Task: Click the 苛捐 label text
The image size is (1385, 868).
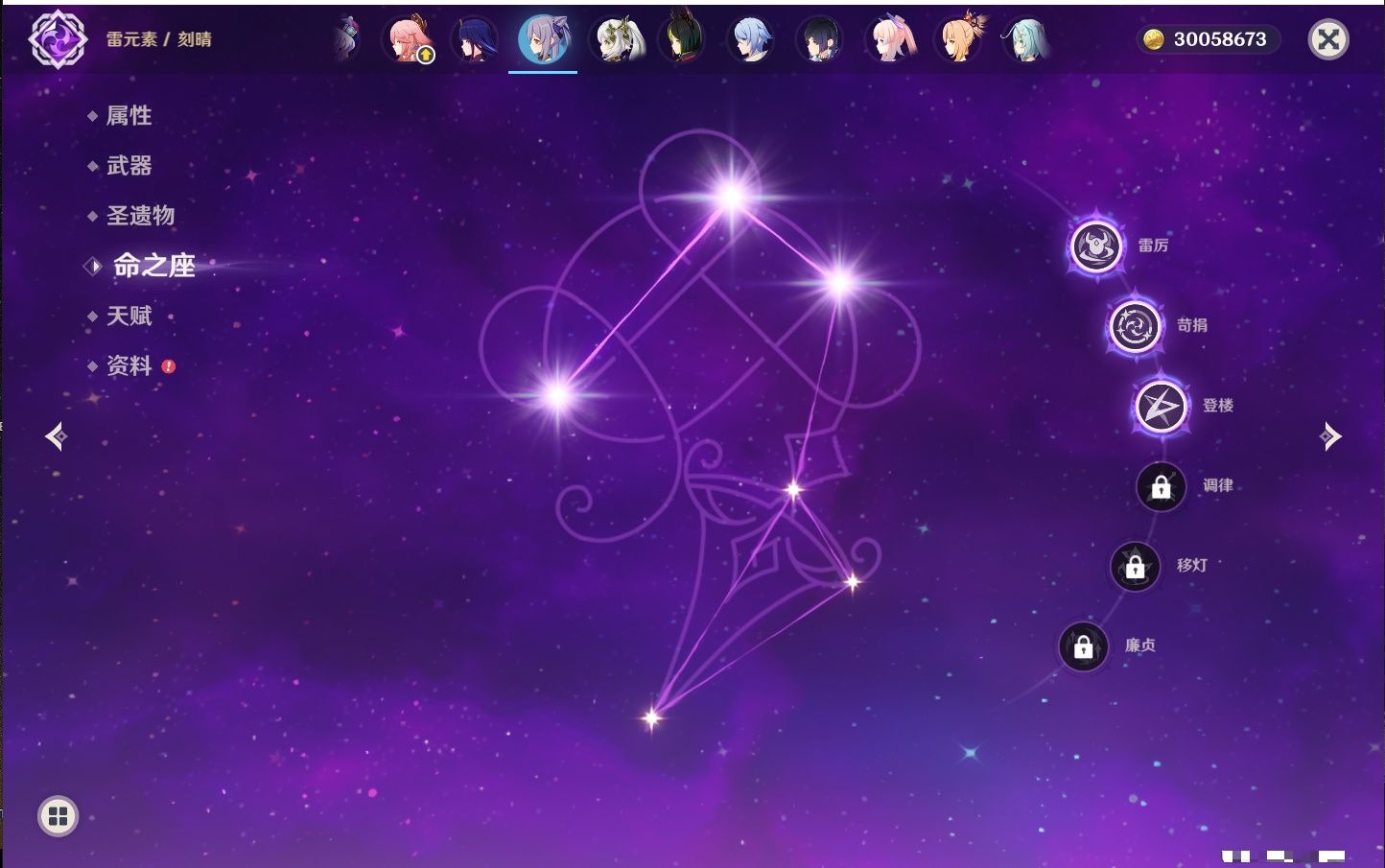Action: tap(1192, 325)
